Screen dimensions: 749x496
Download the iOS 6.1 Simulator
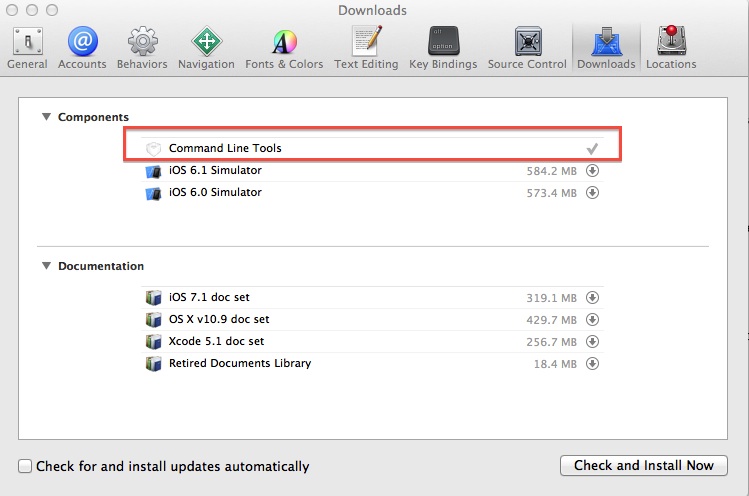pyautogui.click(x=592, y=170)
